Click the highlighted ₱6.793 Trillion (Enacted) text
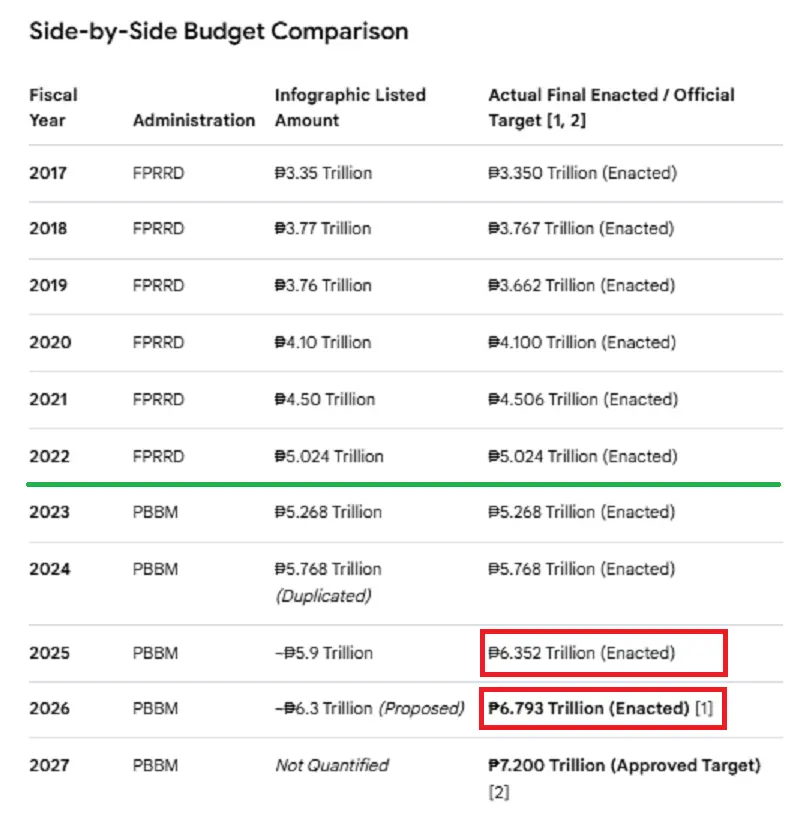798x831 pixels. 588,708
